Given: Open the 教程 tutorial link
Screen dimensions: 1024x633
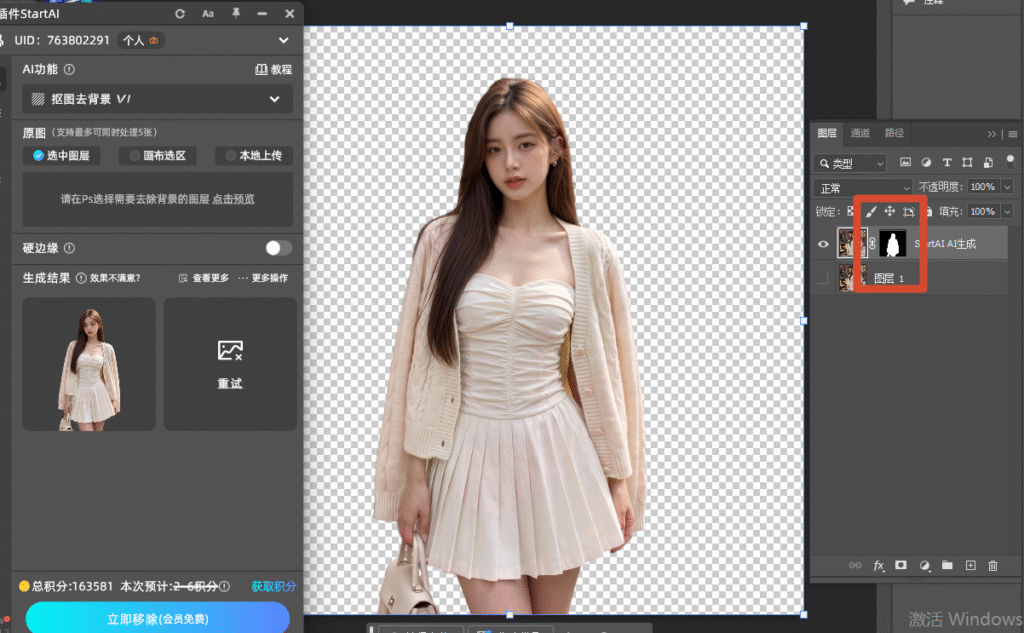Looking at the screenshot, I should [274, 69].
